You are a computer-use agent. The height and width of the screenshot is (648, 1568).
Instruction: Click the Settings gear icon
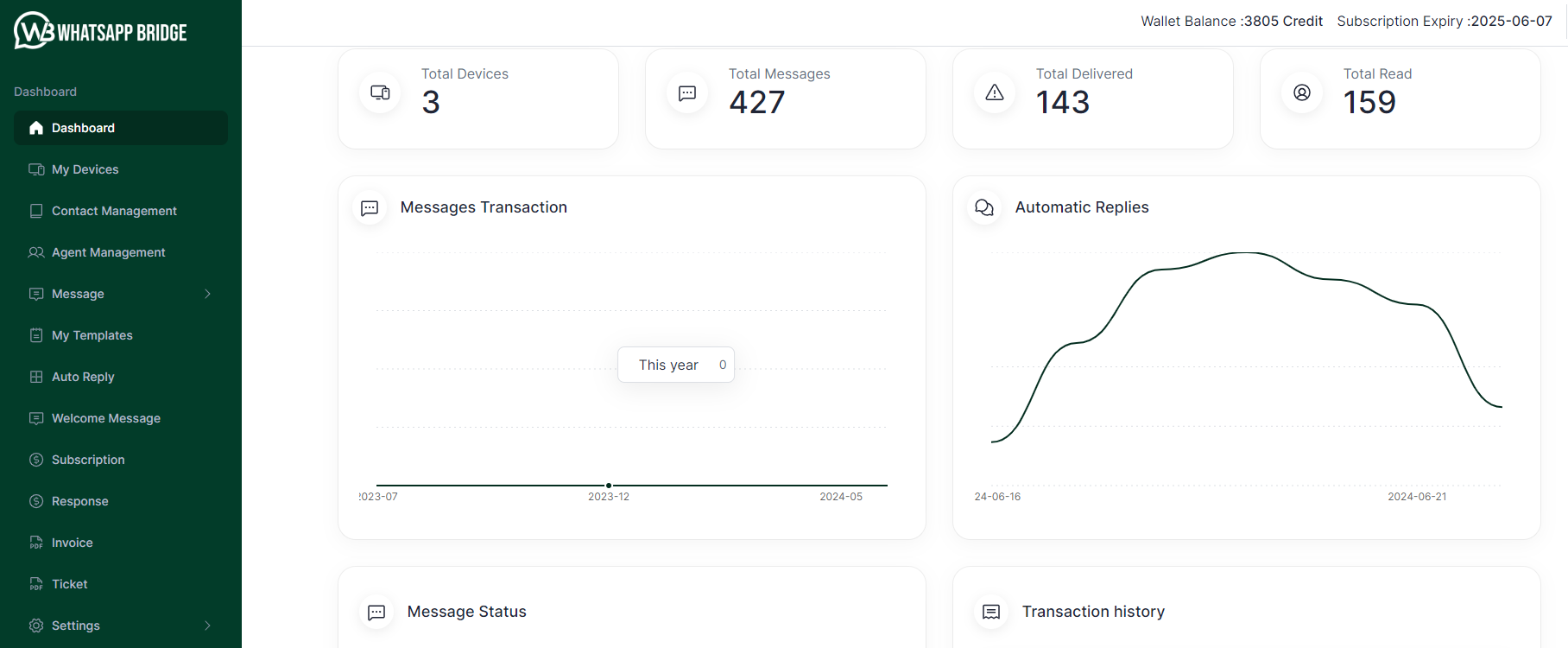[x=36, y=626]
